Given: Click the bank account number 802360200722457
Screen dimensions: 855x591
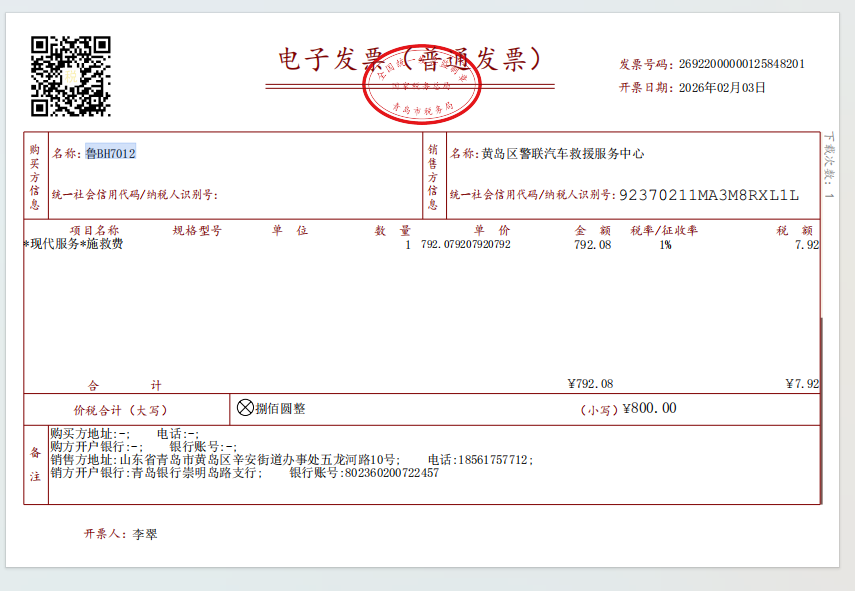Looking at the screenshot, I should (x=391, y=473).
